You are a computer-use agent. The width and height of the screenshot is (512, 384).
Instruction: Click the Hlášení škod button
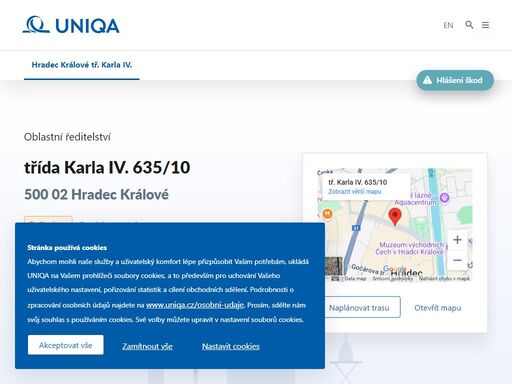[455, 80]
